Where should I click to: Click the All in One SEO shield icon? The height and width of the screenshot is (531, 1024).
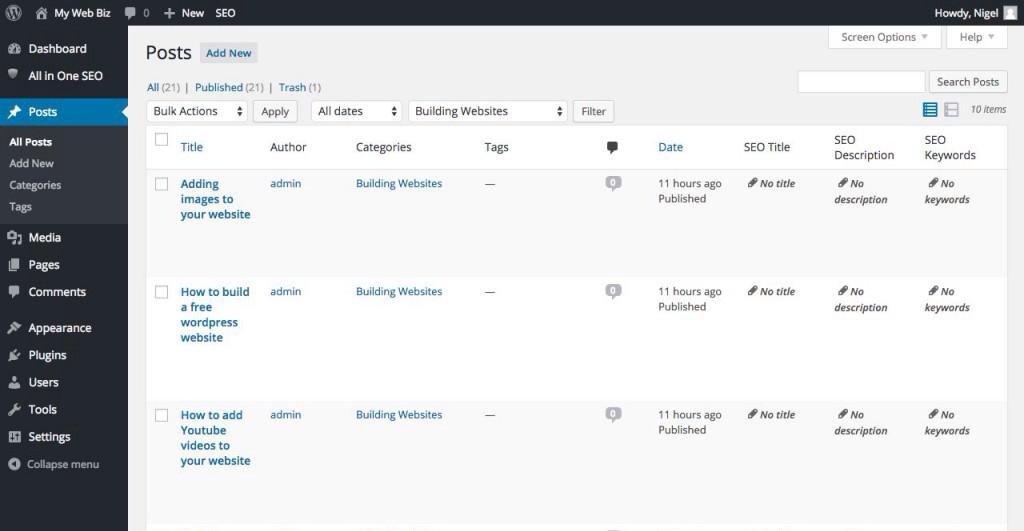[x=13, y=74]
